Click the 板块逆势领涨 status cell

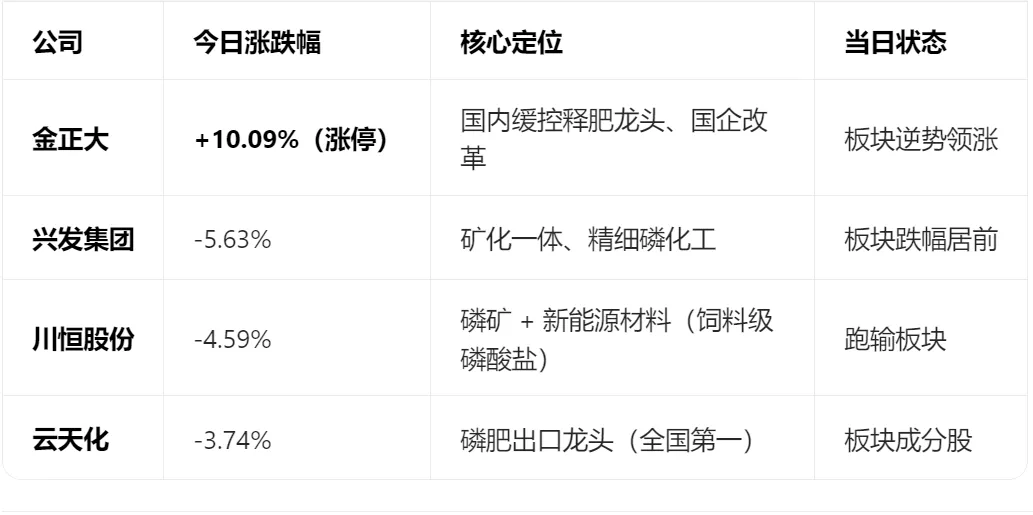[x=921, y=140]
